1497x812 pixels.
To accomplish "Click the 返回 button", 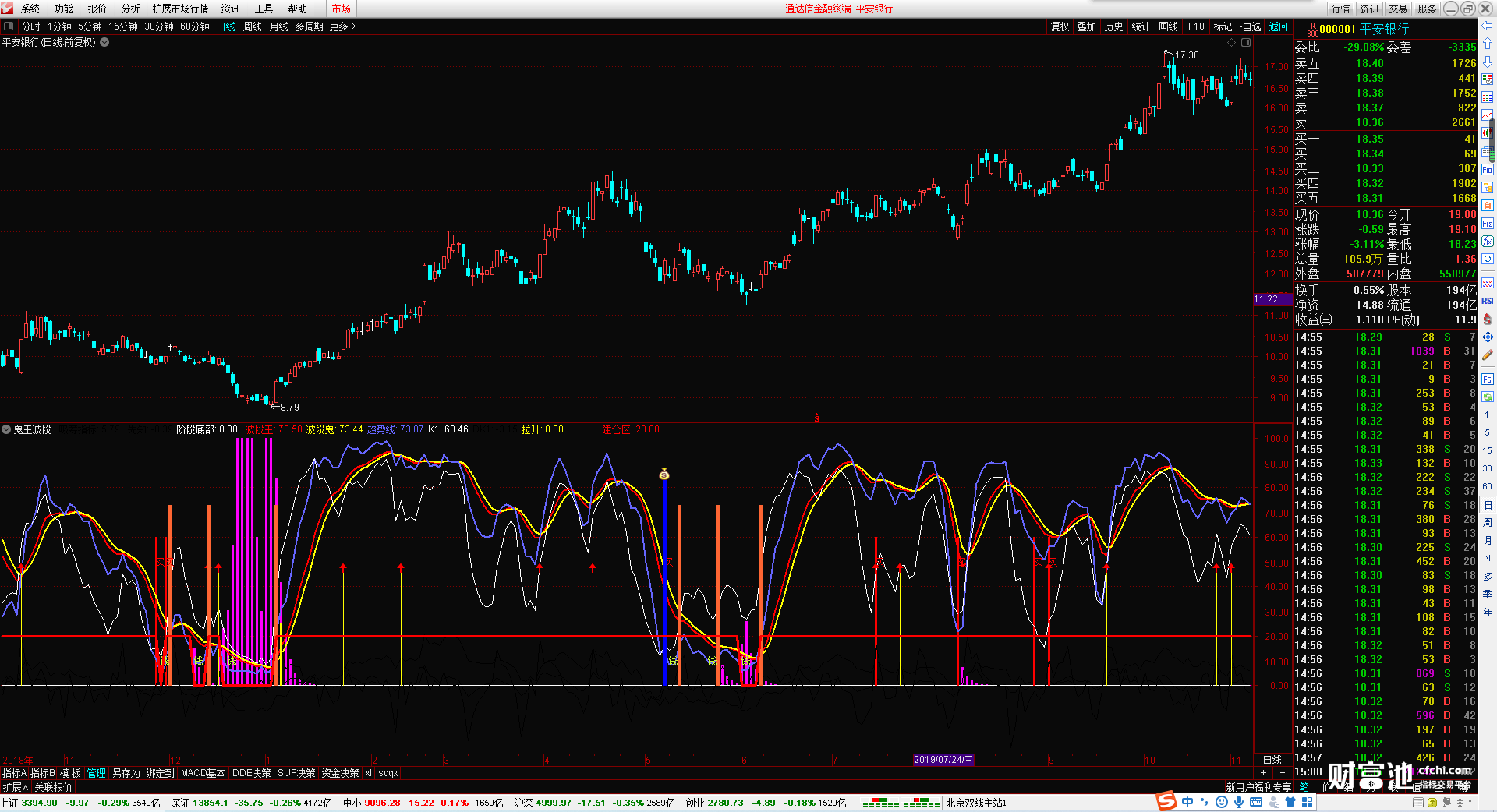I will coord(1279,26).
